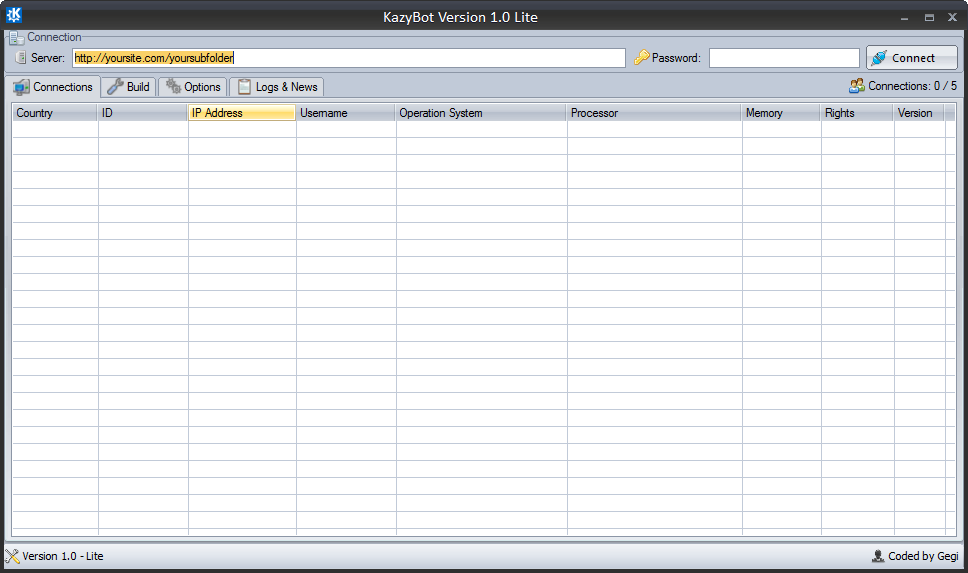
Task: Select the Connections tab
Action: click(53, 87)
